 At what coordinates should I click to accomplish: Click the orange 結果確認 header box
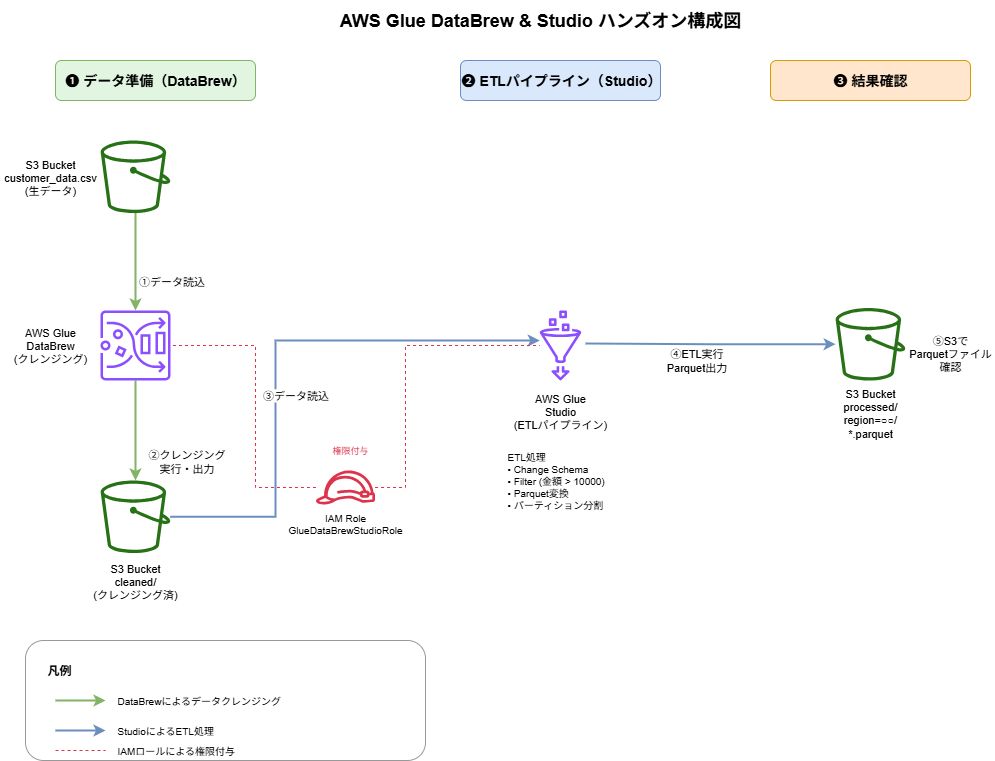[x=870, y=81]
